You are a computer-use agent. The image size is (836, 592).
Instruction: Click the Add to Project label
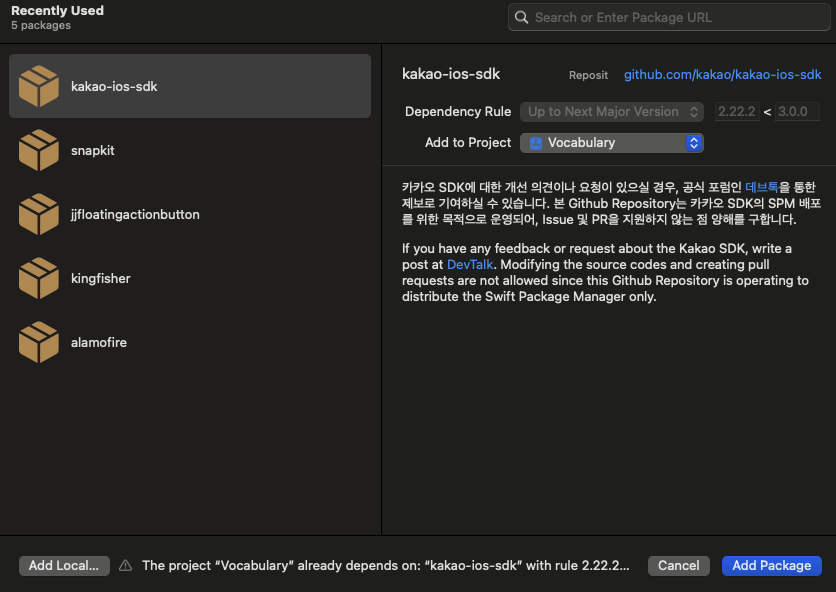coord(468,142)
